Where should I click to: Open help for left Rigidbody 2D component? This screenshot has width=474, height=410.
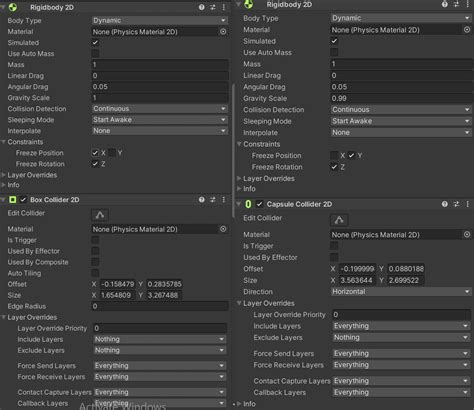[202, 7]
